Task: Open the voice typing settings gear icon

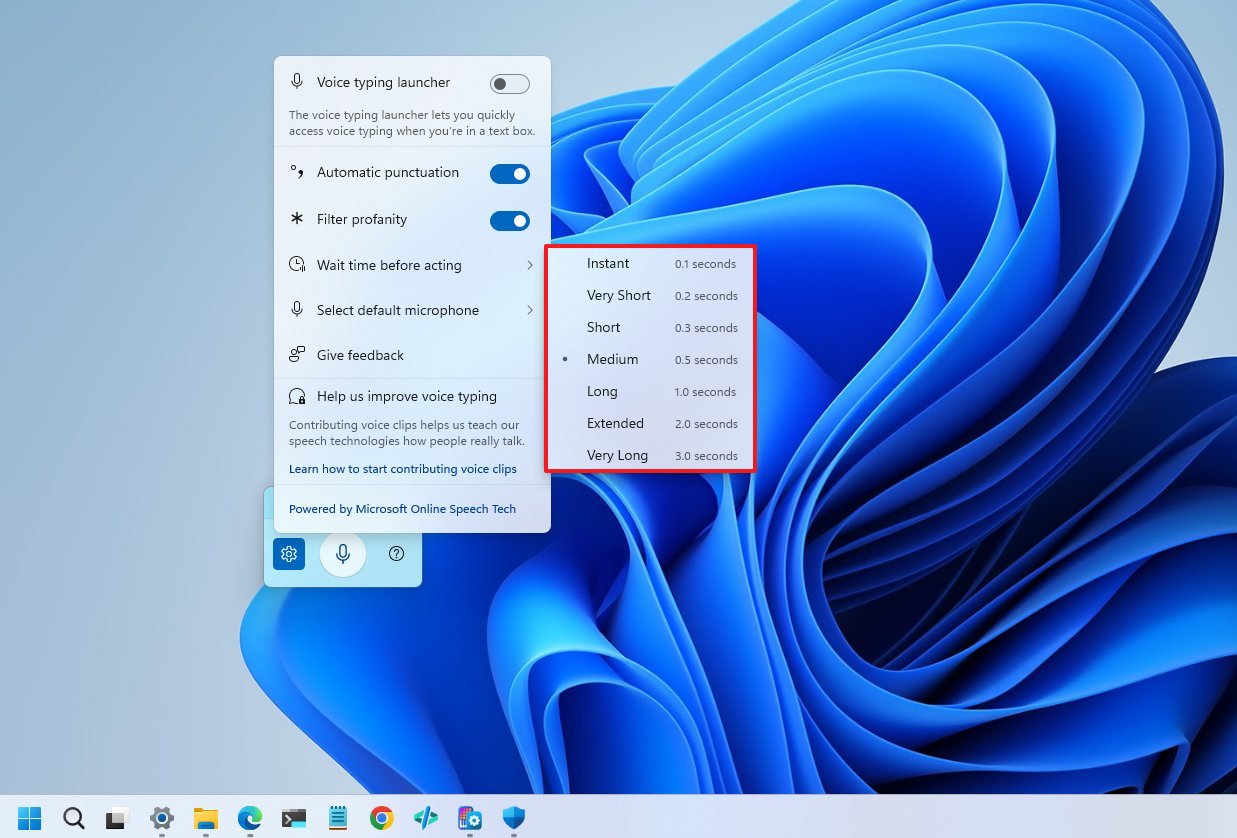Action: [x=289, y=554]
